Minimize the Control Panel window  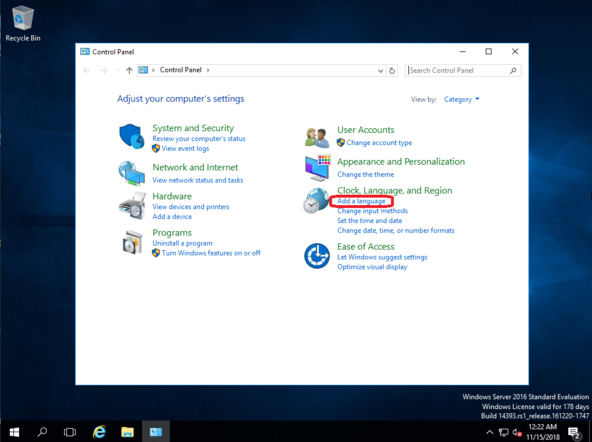(x=462, y=51)
